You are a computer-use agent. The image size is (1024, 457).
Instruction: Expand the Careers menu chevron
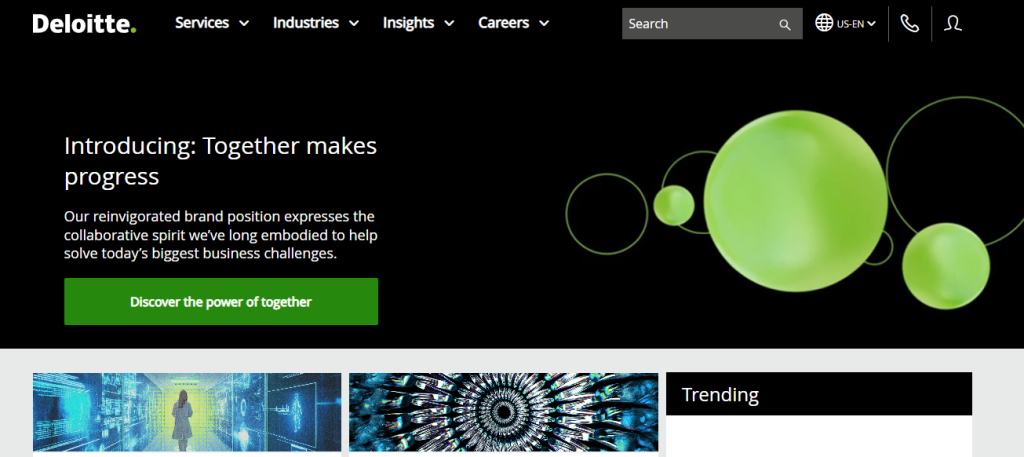coord(544,24)
